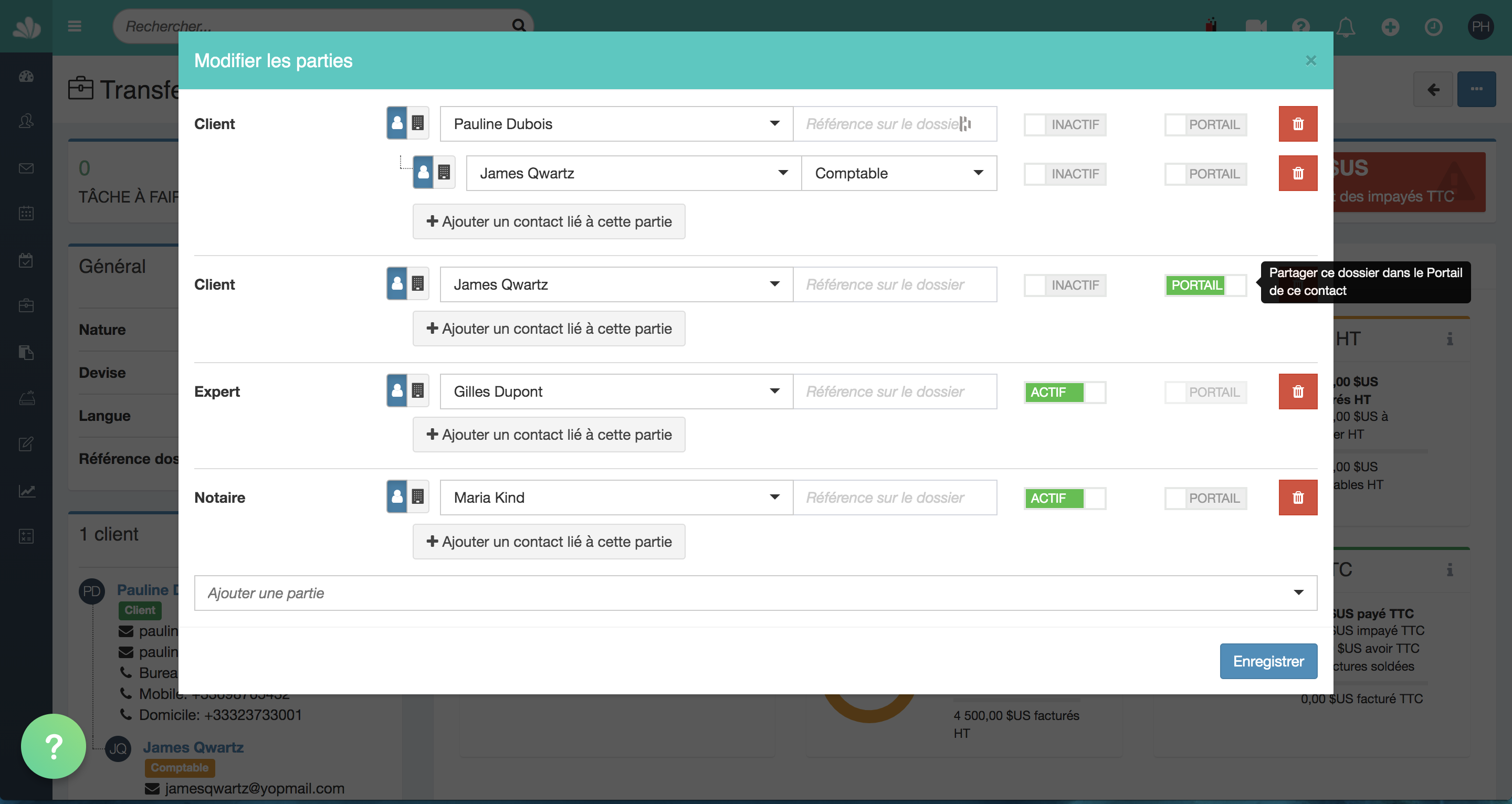Image resolution: width=1512 pixels, height=804 pixels.
Task: Open the Comptable role dropdown
Action: (x=899, y=173)
